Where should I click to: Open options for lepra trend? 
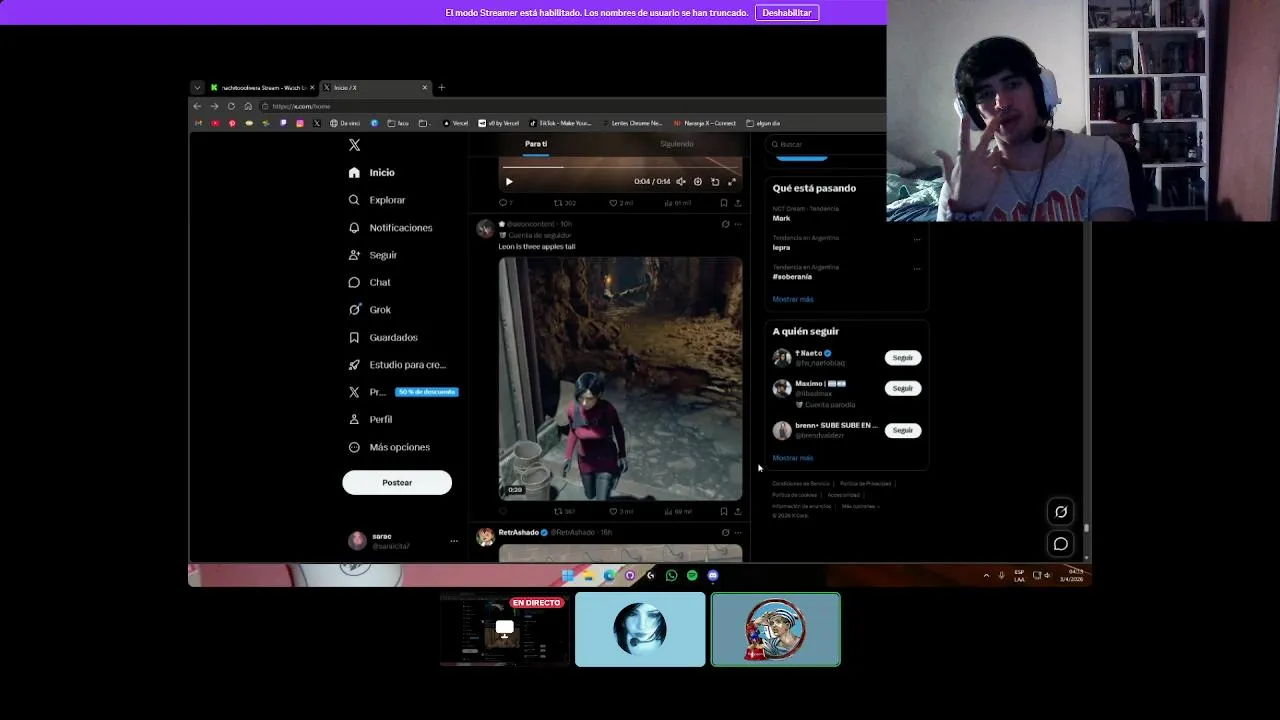coord(916,239)
